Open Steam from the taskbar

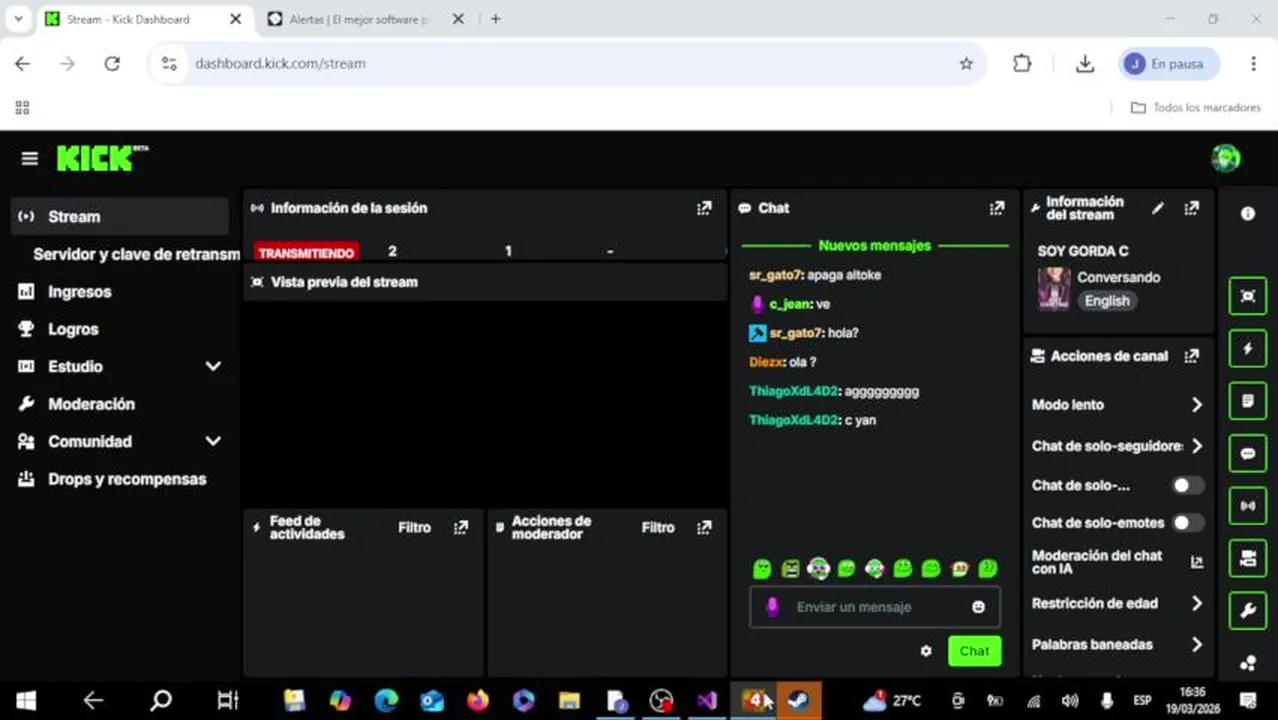tap(799, 701)
